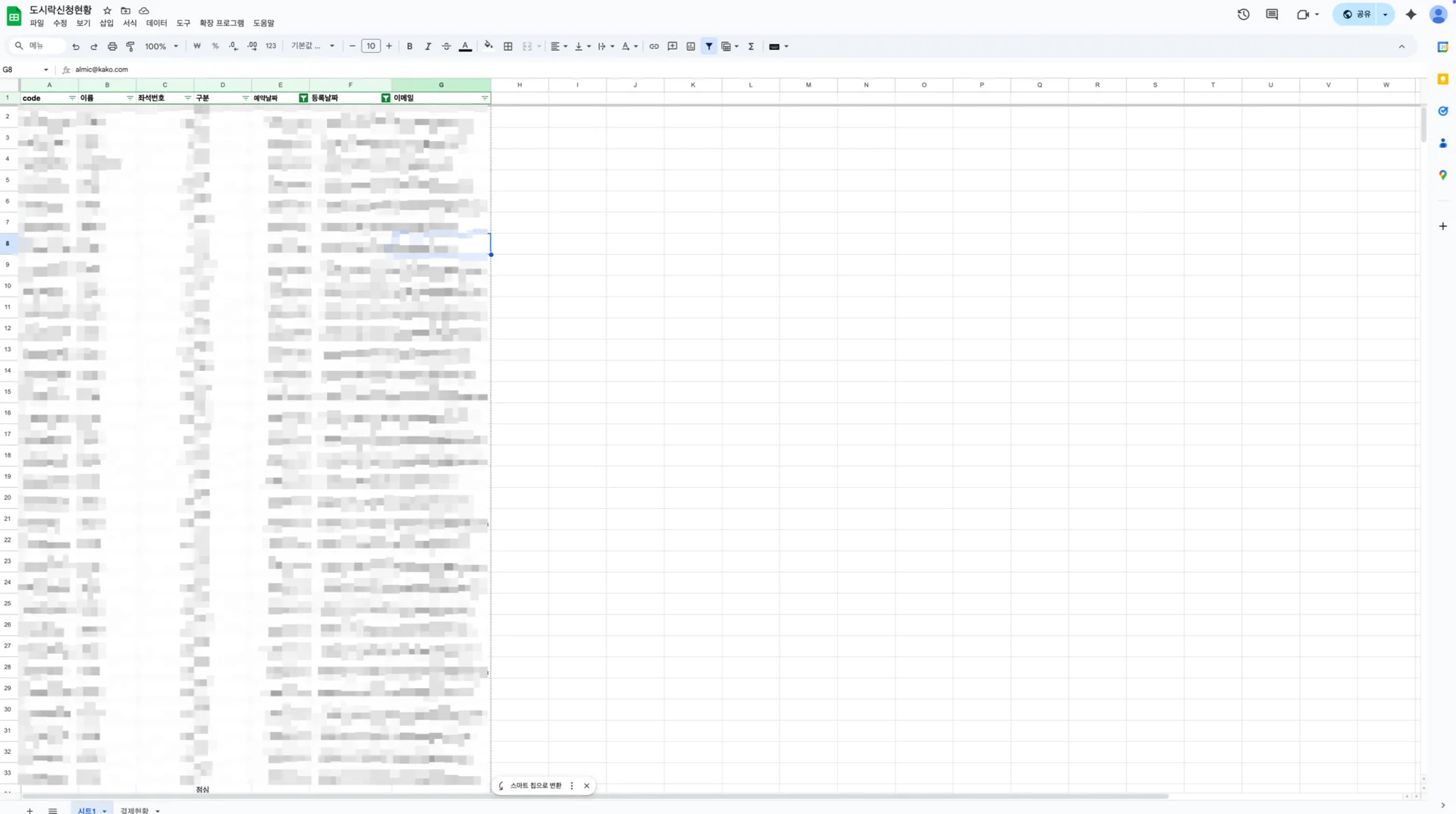Viewport: 1456px width, 814px height.
Task: Open the 서식 menu
Action: pos(130,24)
